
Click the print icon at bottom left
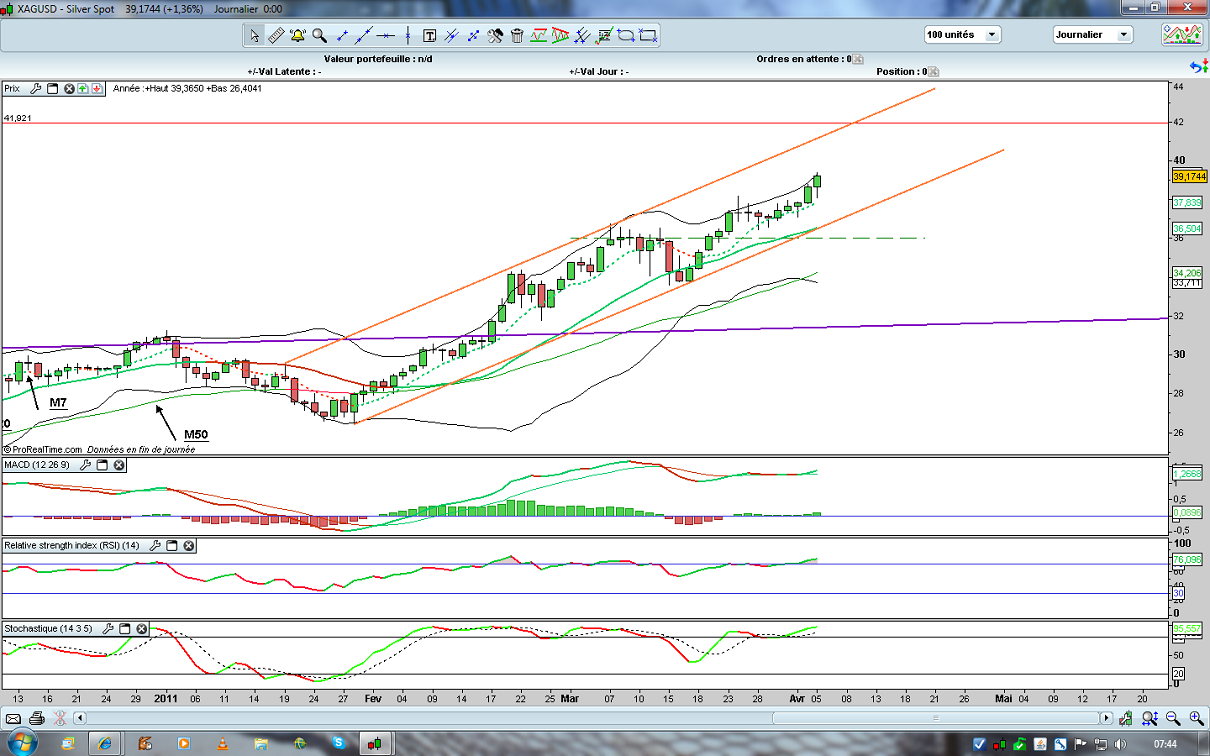point(37,718)
